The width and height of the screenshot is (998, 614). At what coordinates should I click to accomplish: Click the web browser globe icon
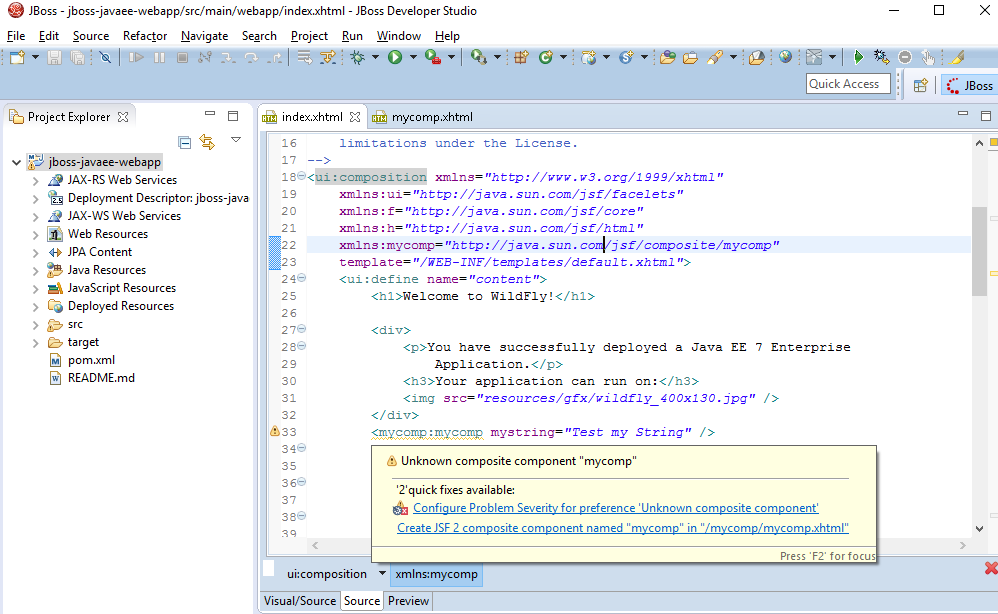tap(785, 58)
